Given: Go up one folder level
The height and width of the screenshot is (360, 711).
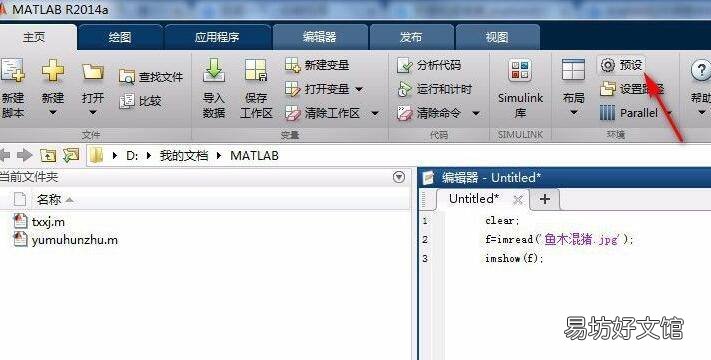Looking at the screenshot, I should click(x=48, y=156).
